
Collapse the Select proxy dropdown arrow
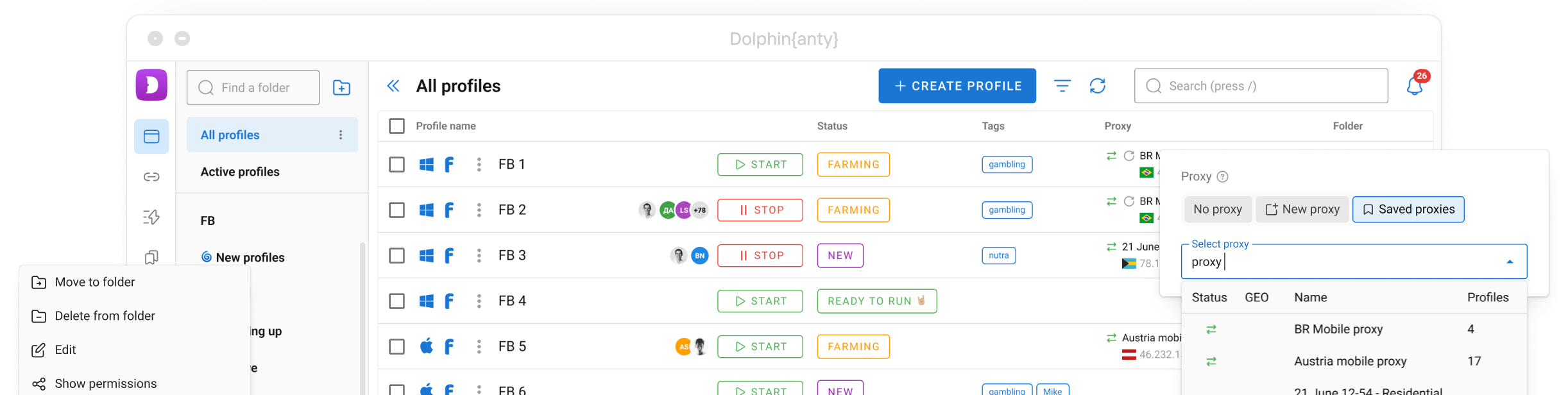click(x=1510, y=262)
